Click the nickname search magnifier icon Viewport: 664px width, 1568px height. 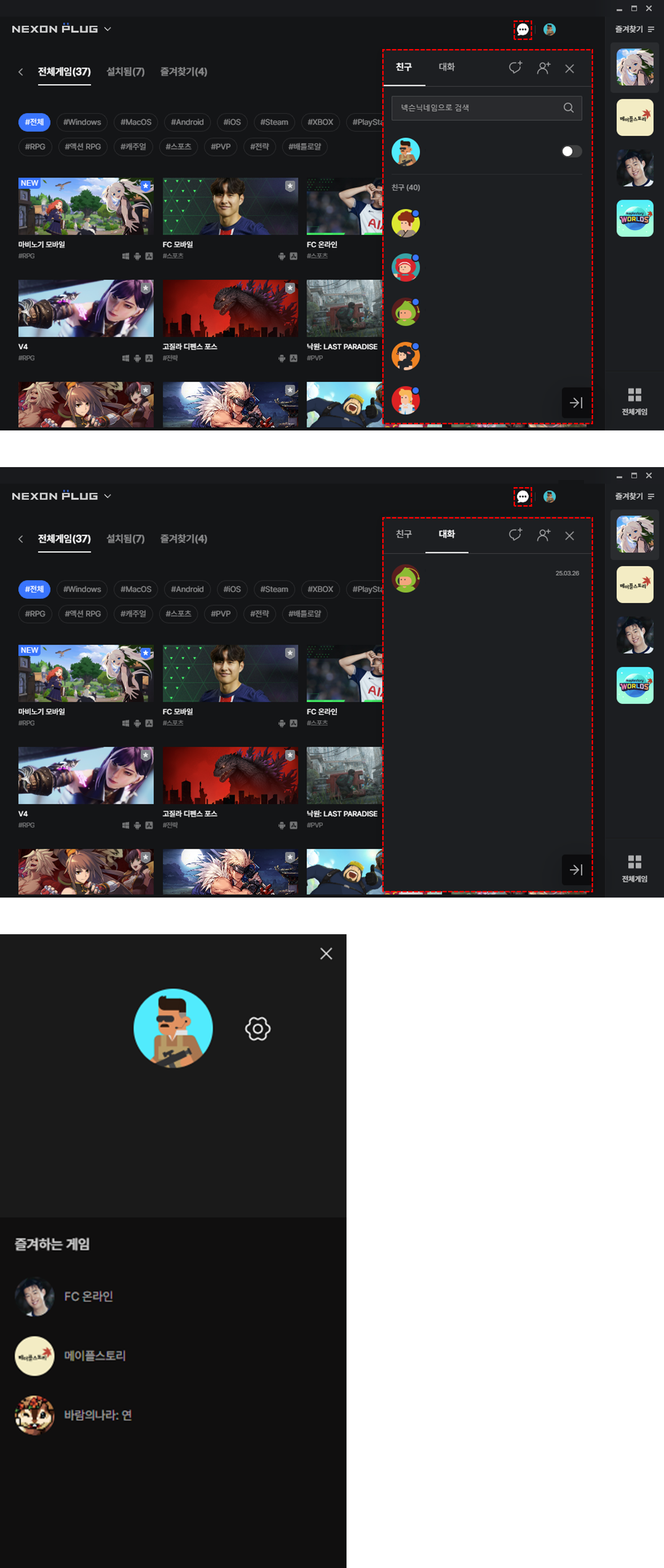click(568, 108)
